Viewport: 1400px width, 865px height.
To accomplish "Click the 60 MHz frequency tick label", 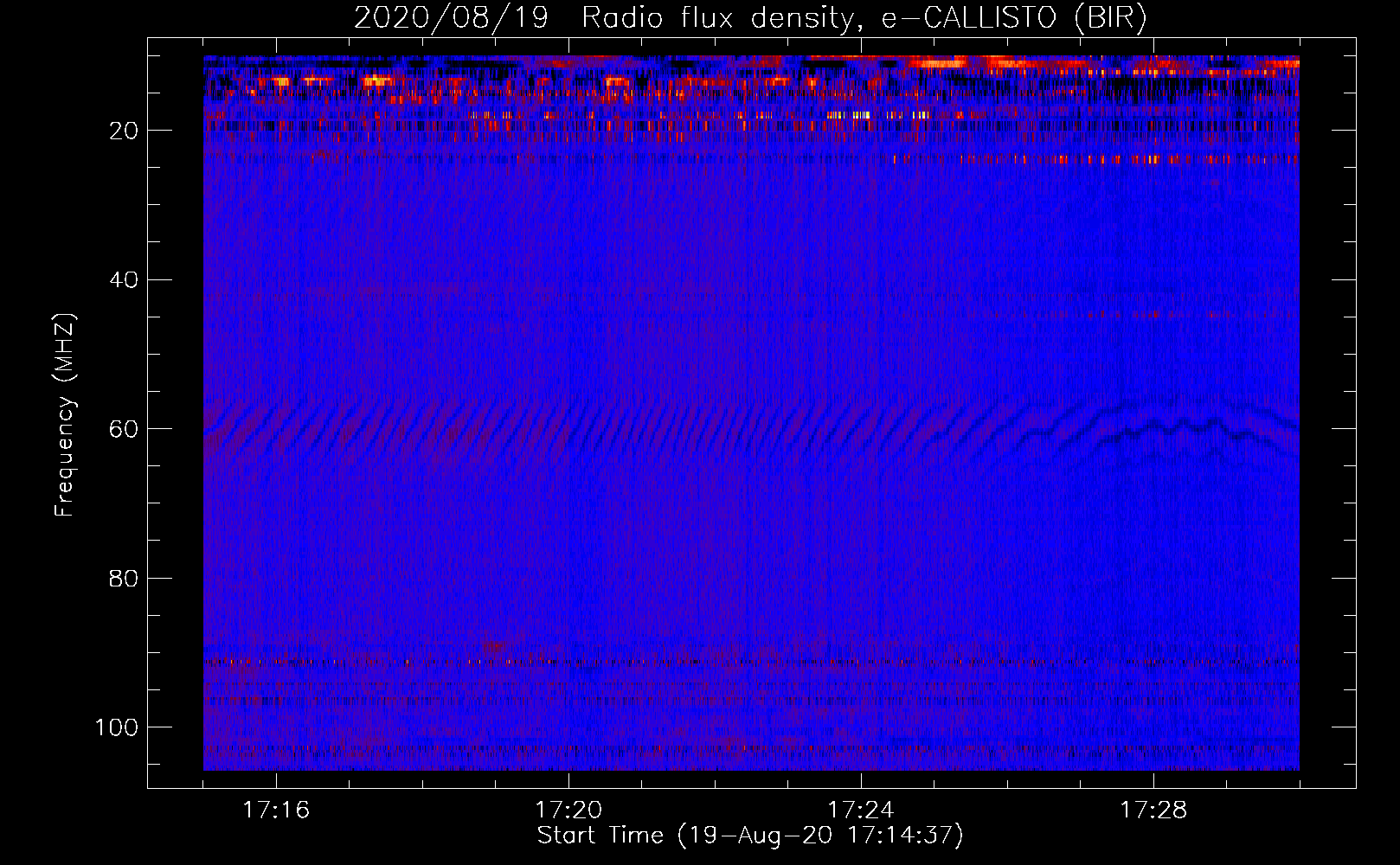I will pos(124,429).
